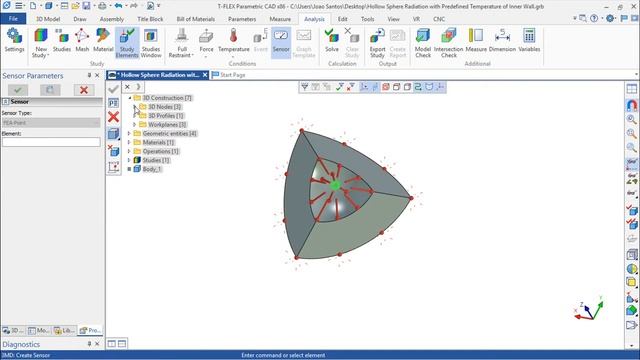This screenshot has width=640, height=360.
Task: Switch to the 3D Model ribbon tab
Action: click(x=48, y=19)
